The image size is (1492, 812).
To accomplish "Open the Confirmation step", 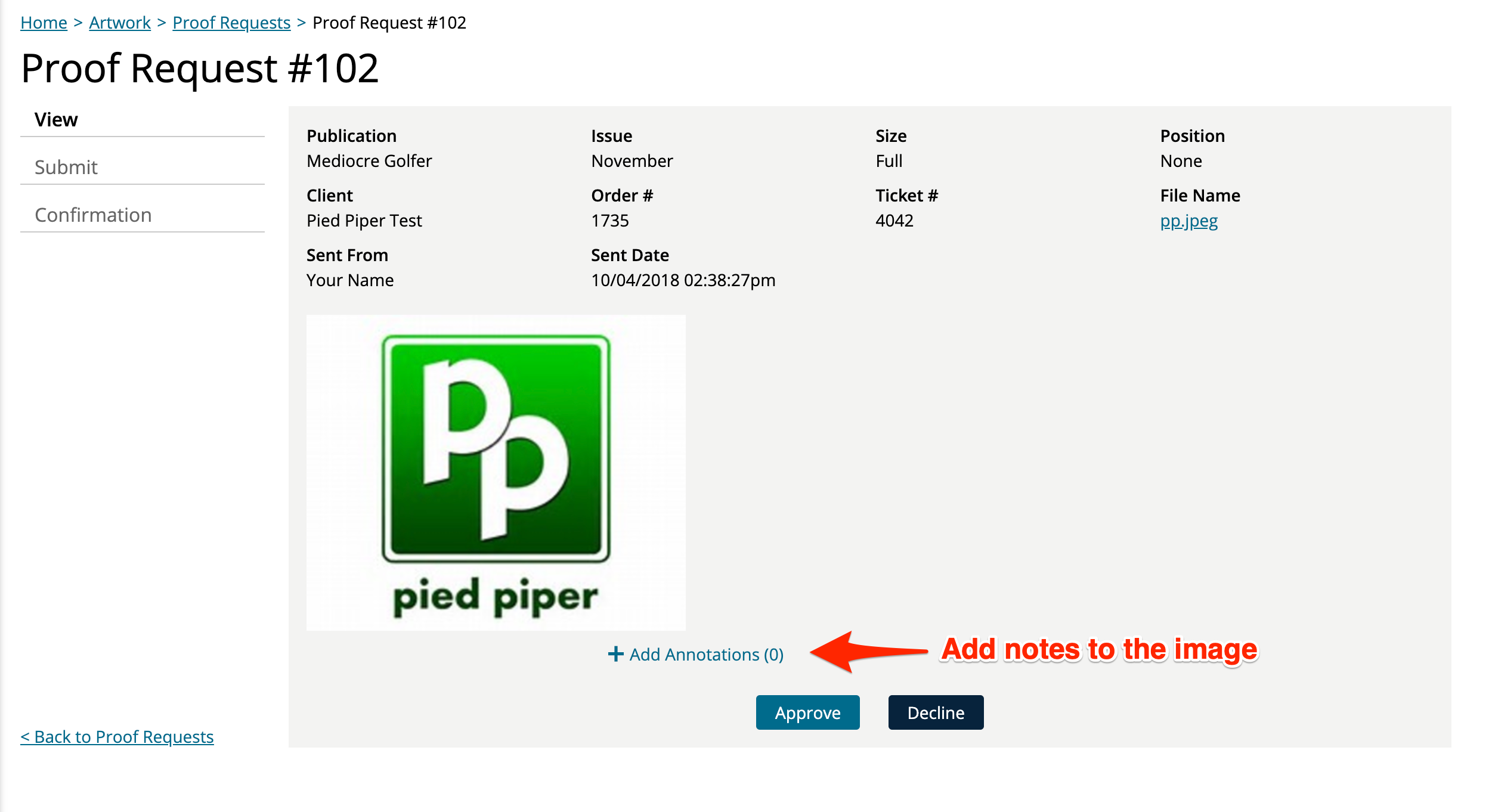I will coord(93,215).
